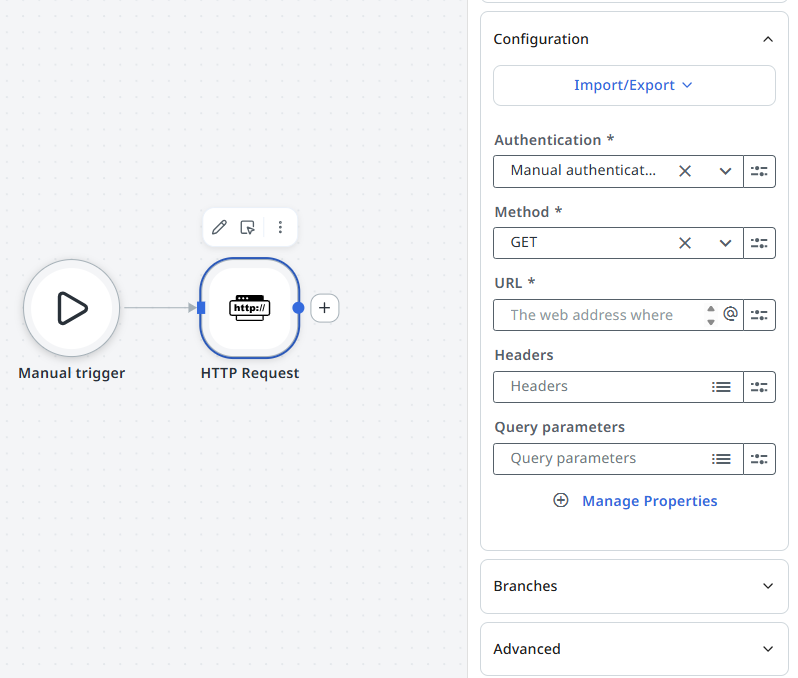Click the Configuration section title
This screenshot has height=678, width=798.
pyautogui.click(x=541, y=39)
